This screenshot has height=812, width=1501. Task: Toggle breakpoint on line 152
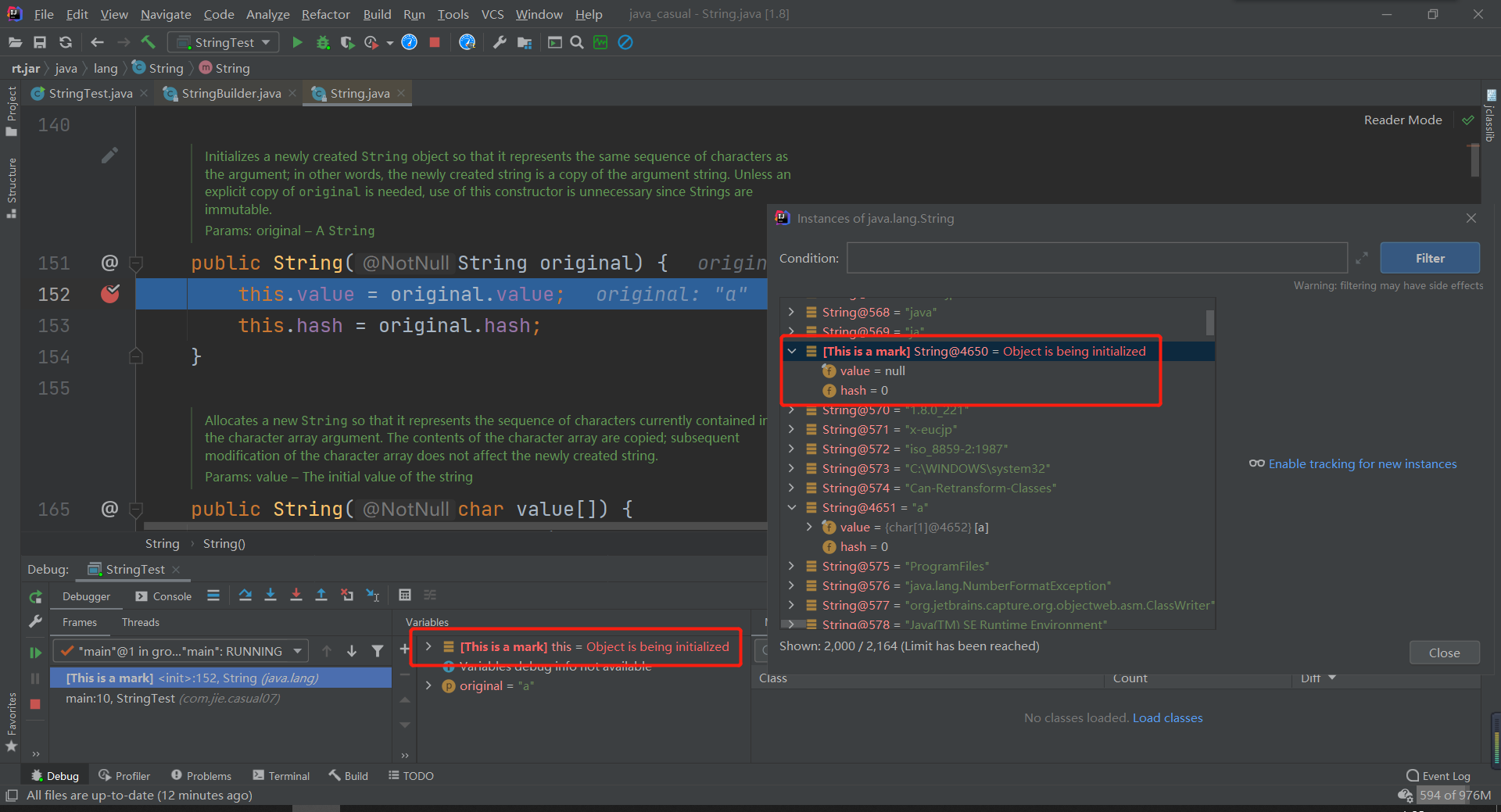coord(110,294)
